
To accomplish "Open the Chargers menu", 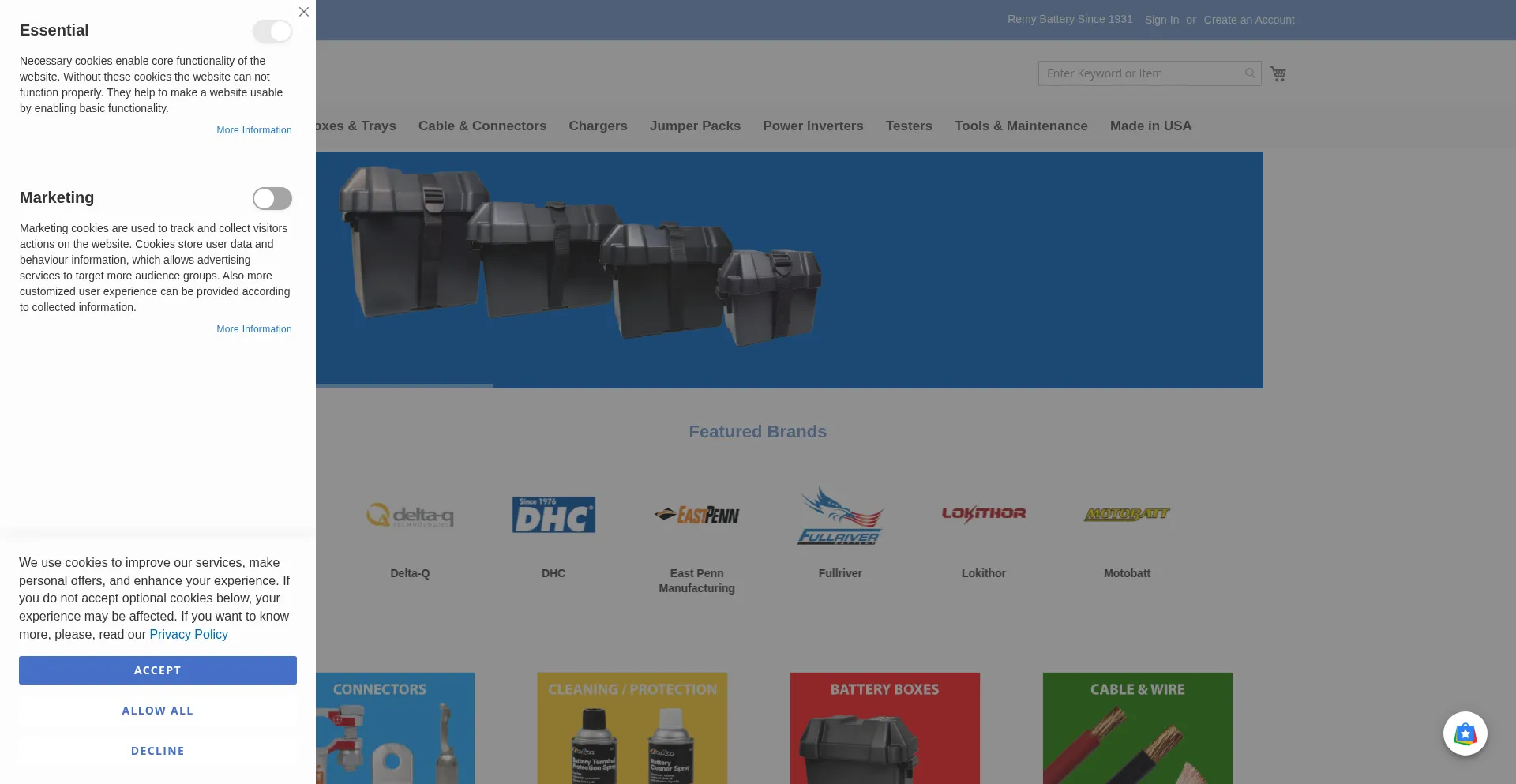I will click(x=598, y=126).
